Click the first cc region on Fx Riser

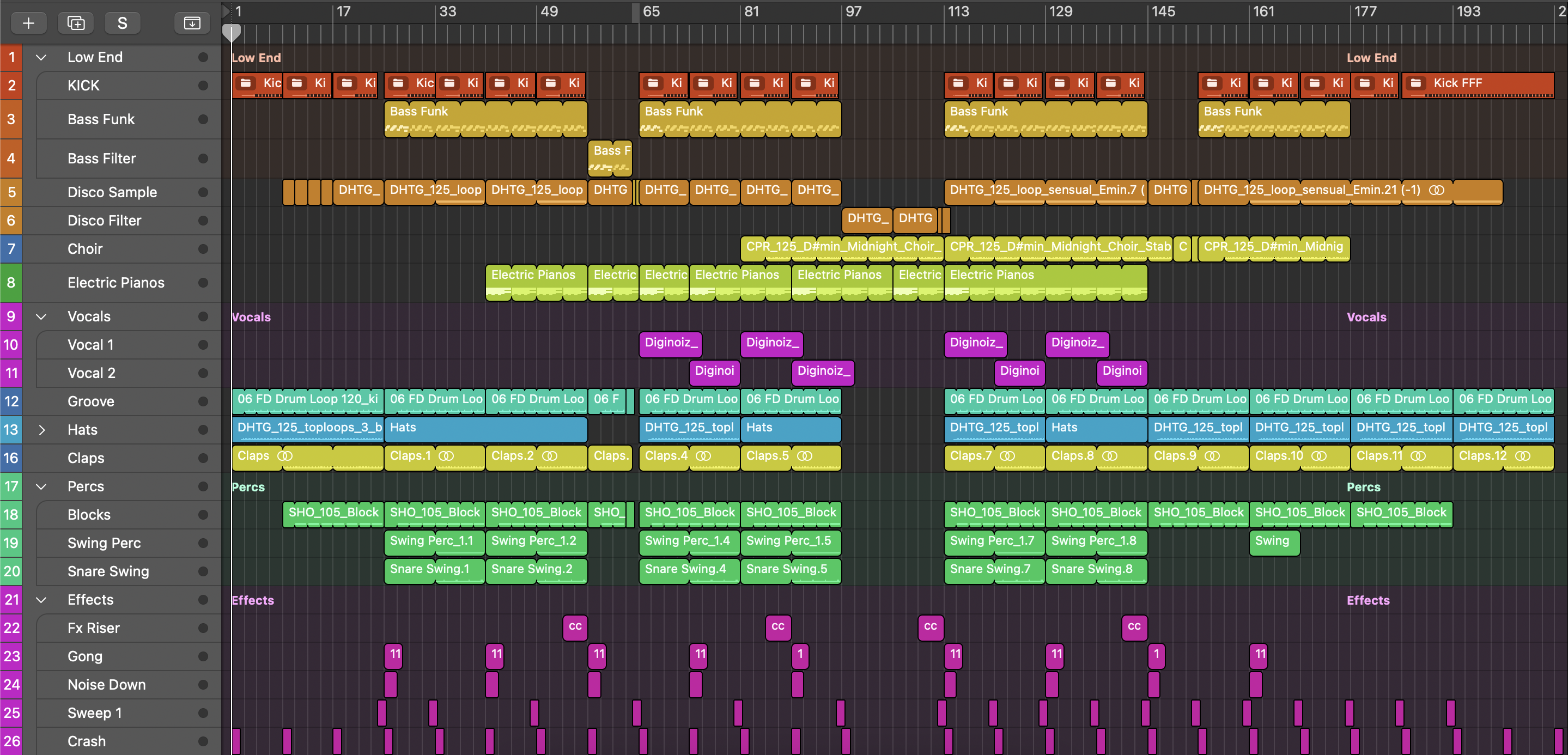pos(575,626)
